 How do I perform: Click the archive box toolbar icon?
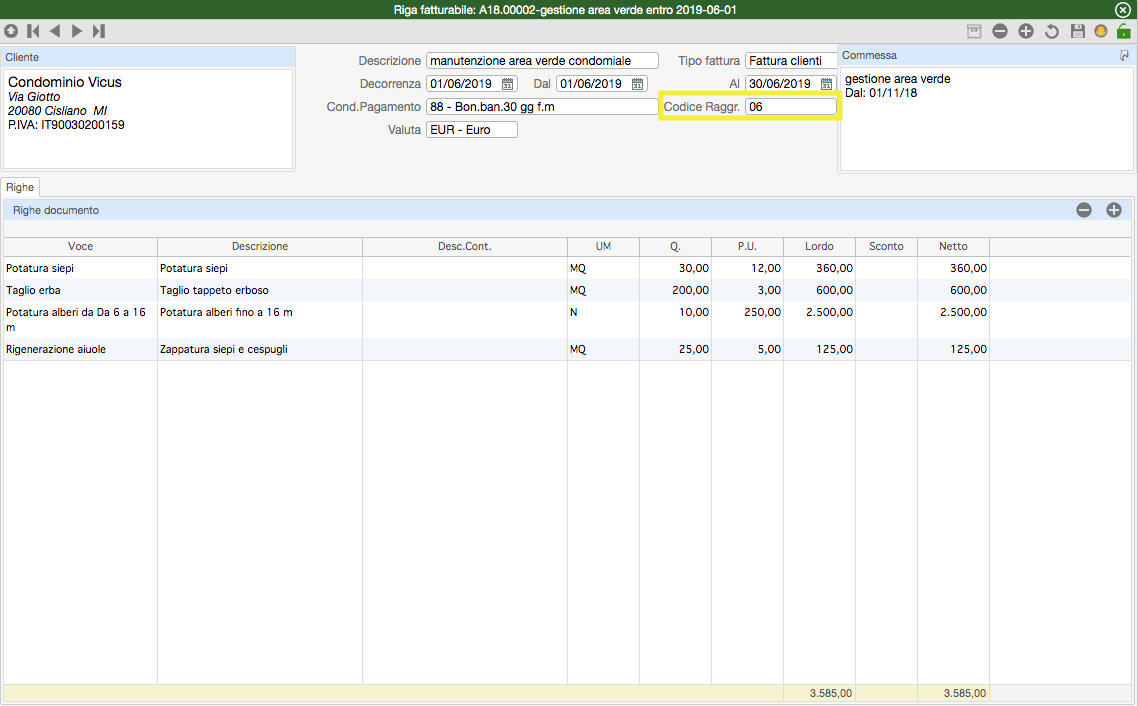pos(974,30)
